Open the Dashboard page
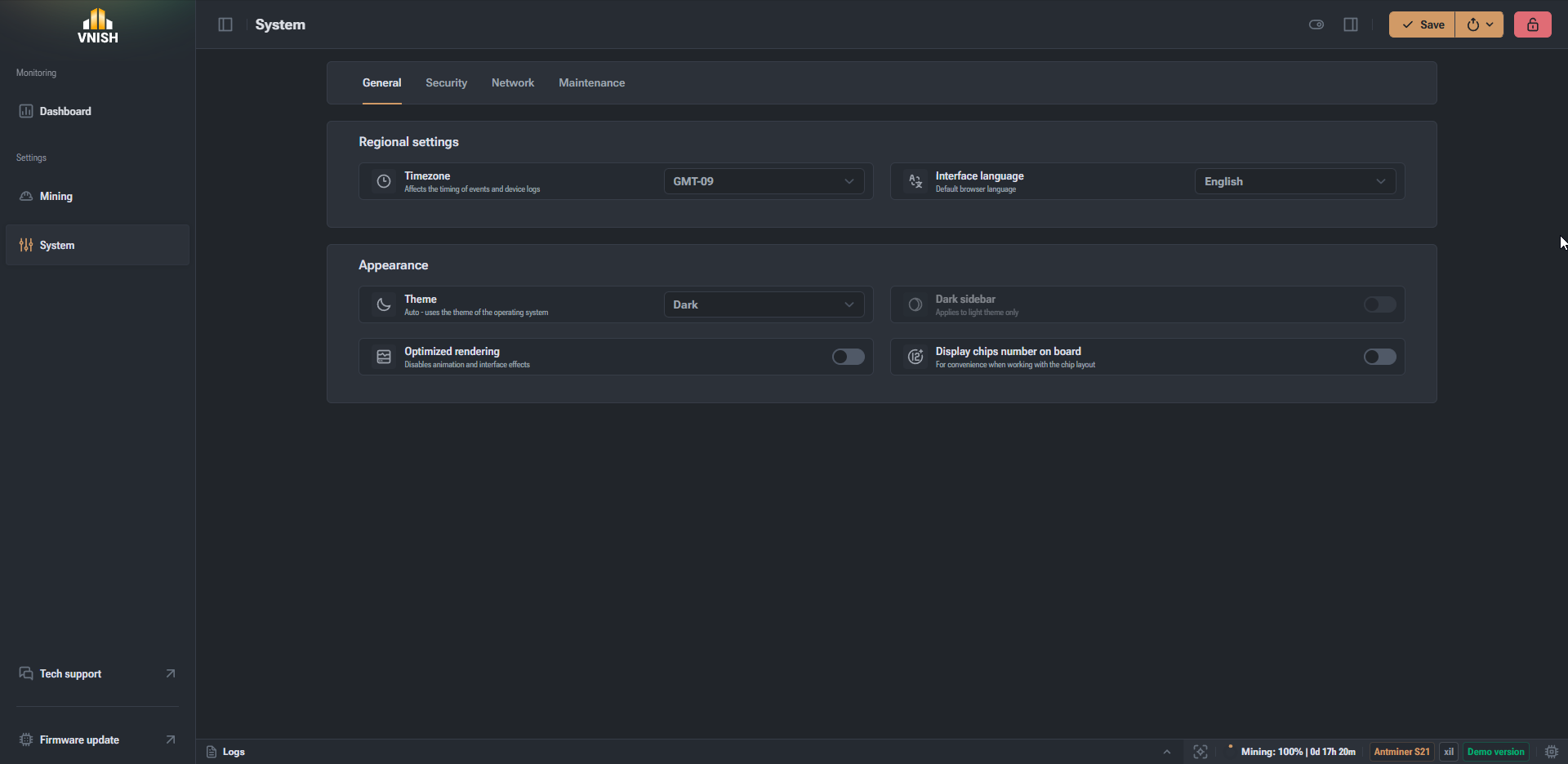 pyautogui.click(x=97, y=111)
